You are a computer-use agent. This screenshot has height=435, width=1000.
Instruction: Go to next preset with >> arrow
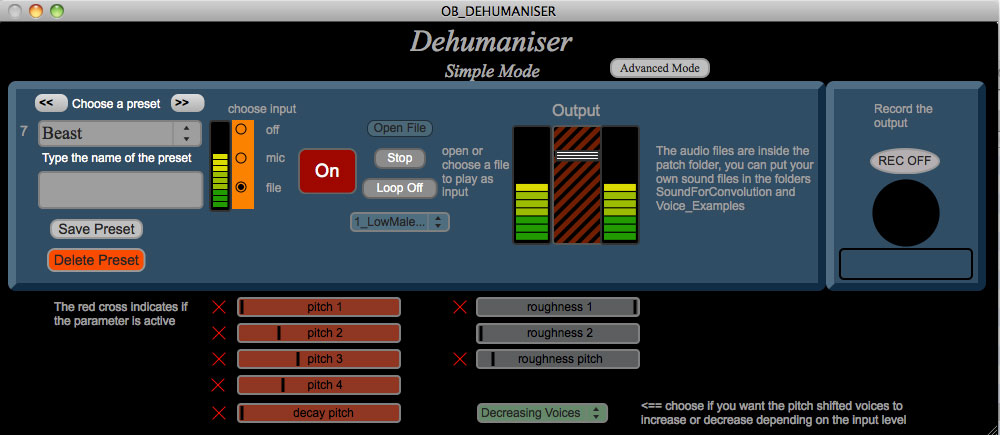coord(187,103)
